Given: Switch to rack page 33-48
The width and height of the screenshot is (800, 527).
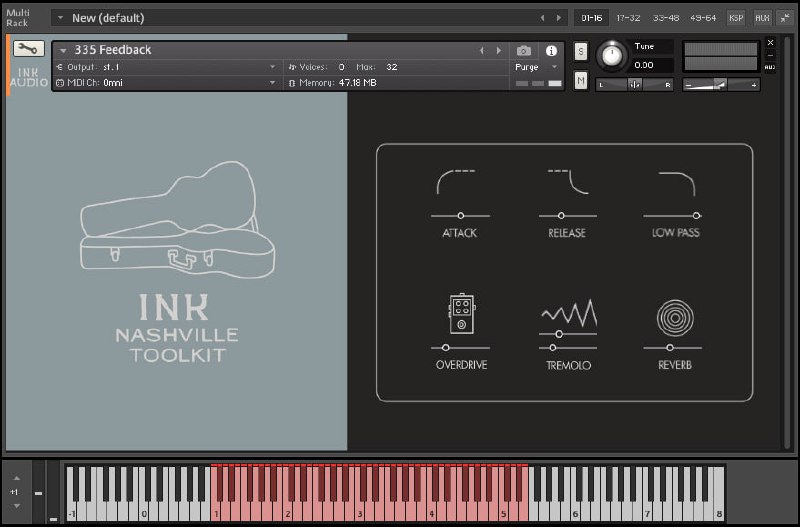Looking at the screenshot, I should pyautogui.click(x=665, y=17).
